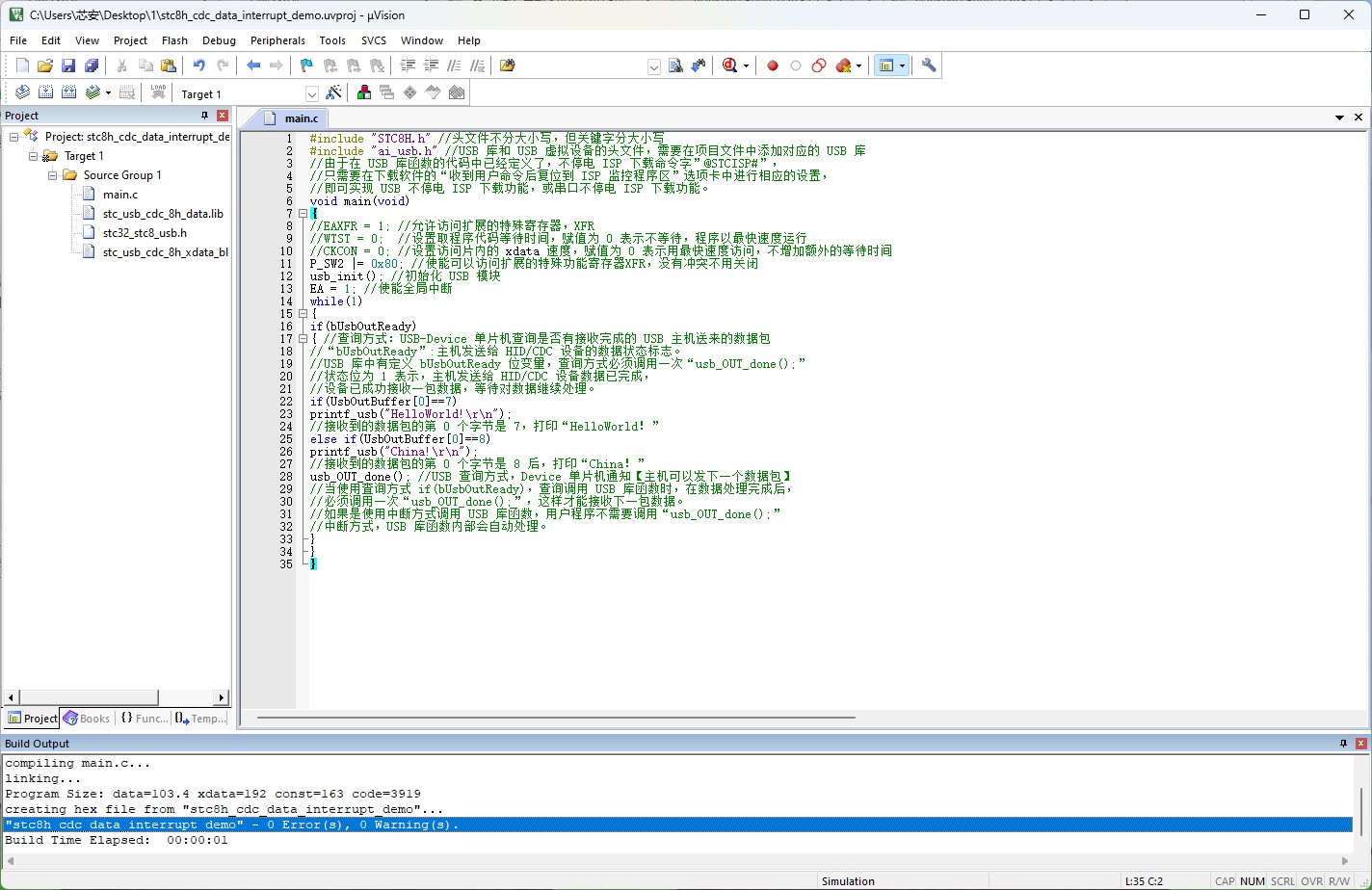Click the Incremental Find icon
The image size is (1372, 890).
(x=699, y=65)
